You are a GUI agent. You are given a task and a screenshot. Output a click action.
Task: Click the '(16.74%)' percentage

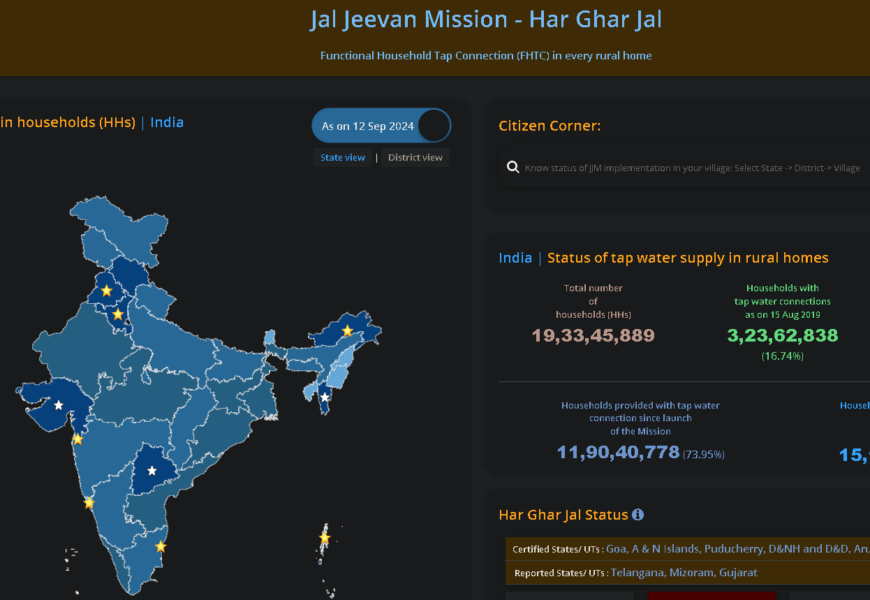pyautogui.click(x=782, y=356)
